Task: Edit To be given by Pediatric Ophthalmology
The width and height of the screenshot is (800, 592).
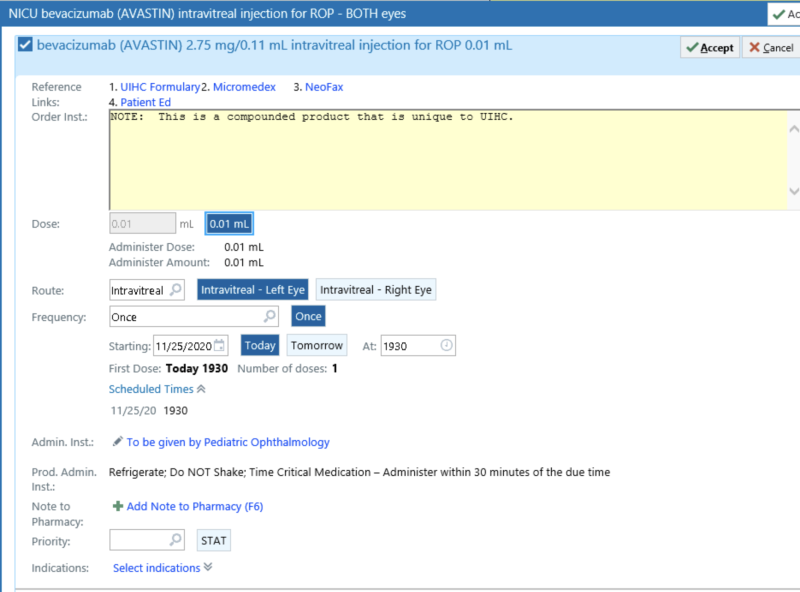Action: click(x=228, y=442)
